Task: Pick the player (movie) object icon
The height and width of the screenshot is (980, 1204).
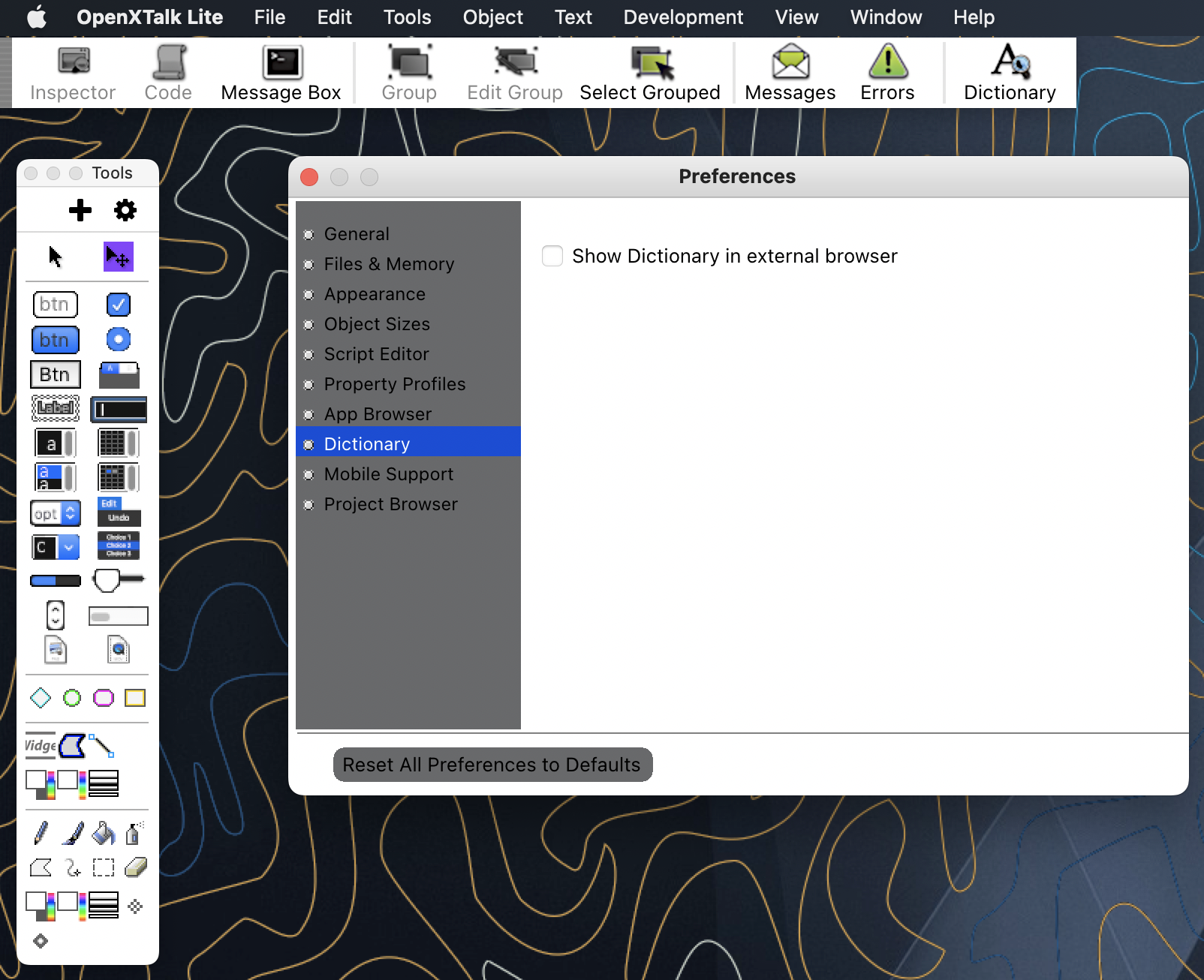Action: (119, 650)
